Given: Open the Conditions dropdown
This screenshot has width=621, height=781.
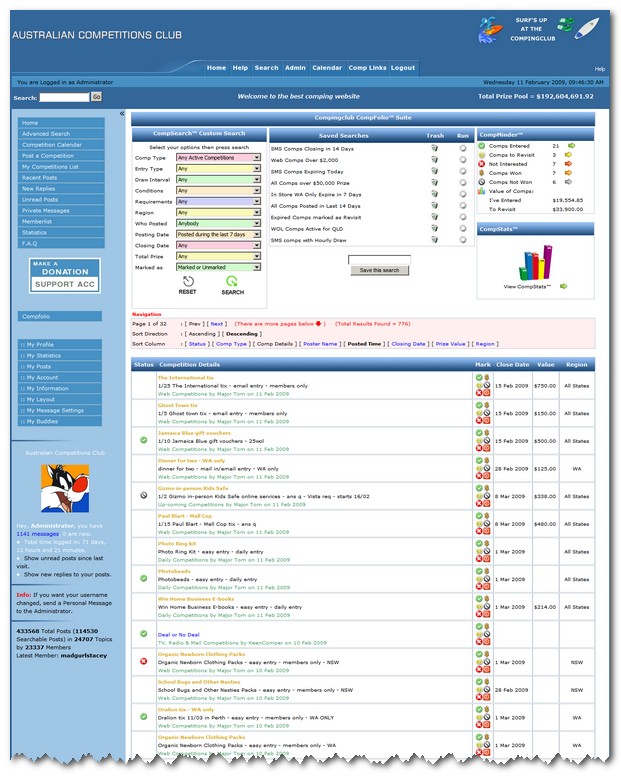Looking at the screenshot, I should coord(219,190).
